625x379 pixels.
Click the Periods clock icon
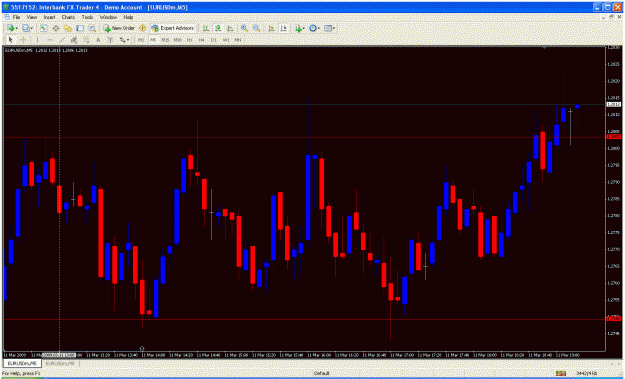[313, 28]
